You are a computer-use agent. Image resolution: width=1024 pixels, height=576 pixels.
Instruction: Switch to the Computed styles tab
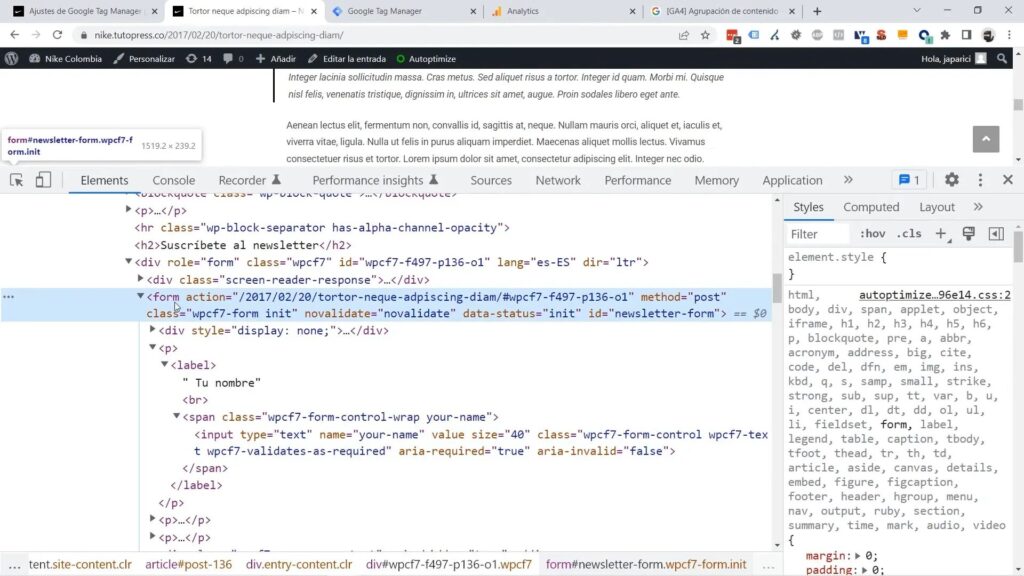click(x=871, y=207)
